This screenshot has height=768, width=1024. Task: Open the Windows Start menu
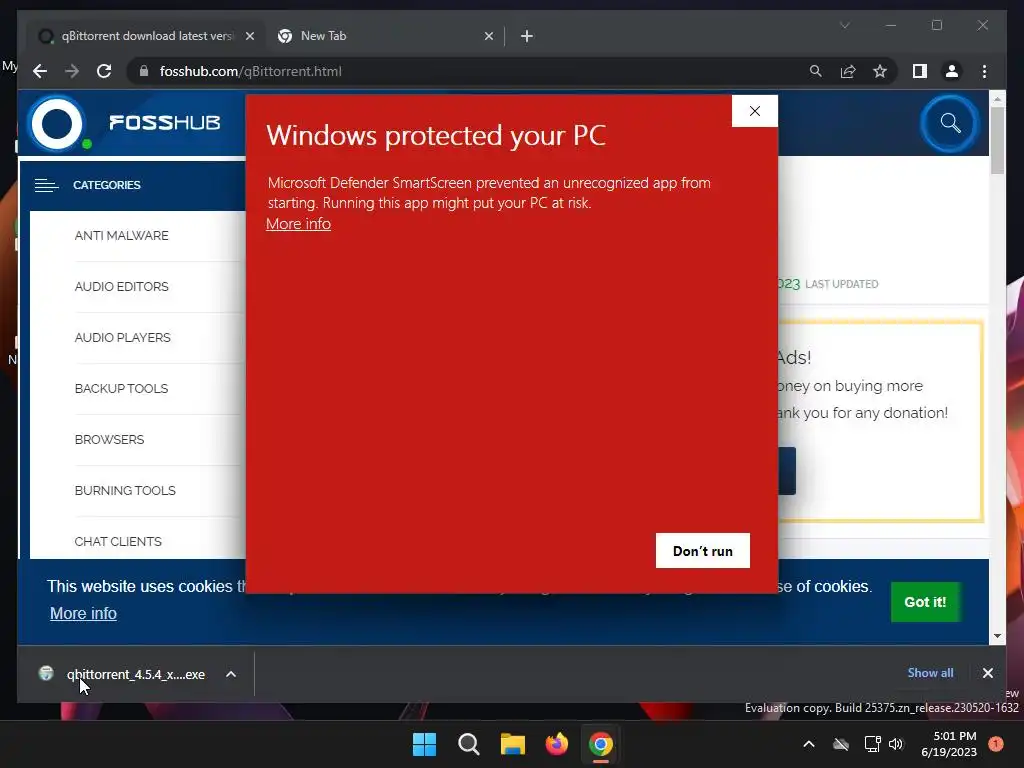[424, 744]
